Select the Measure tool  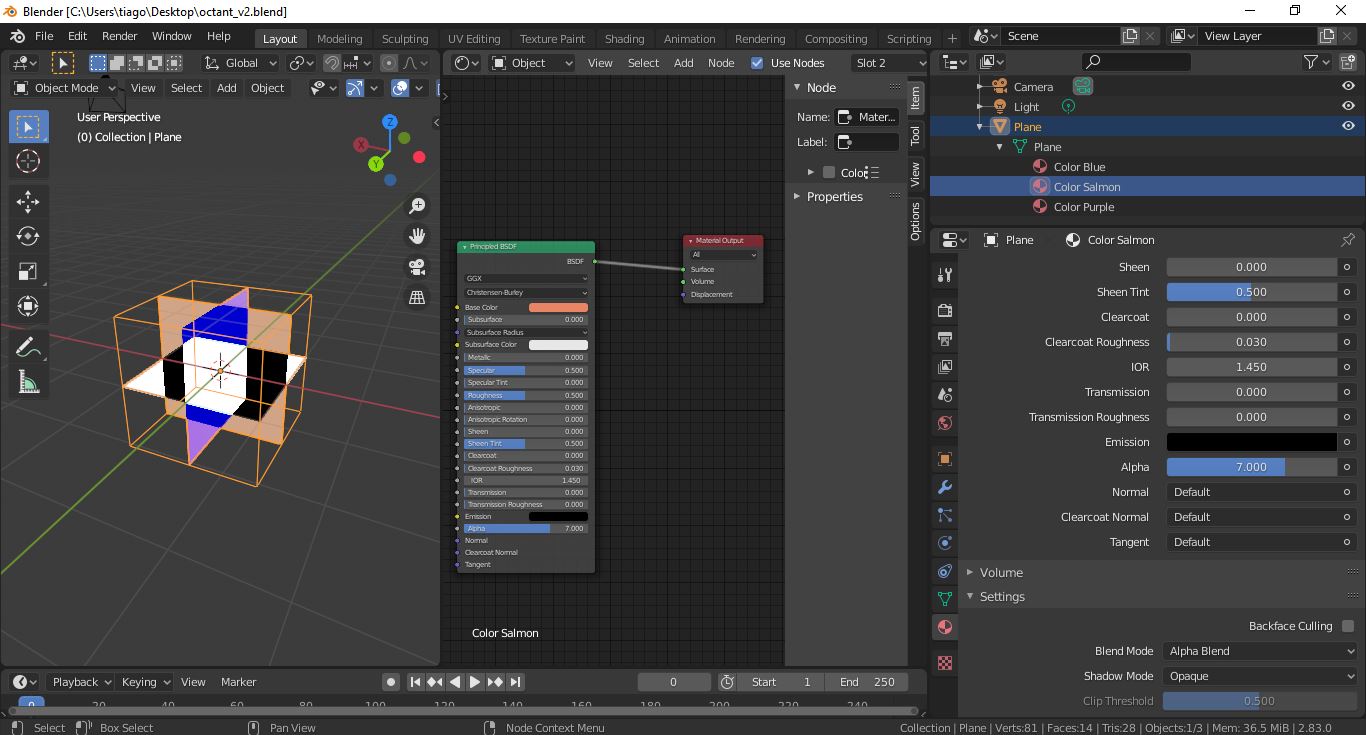(x=28, y=382)
